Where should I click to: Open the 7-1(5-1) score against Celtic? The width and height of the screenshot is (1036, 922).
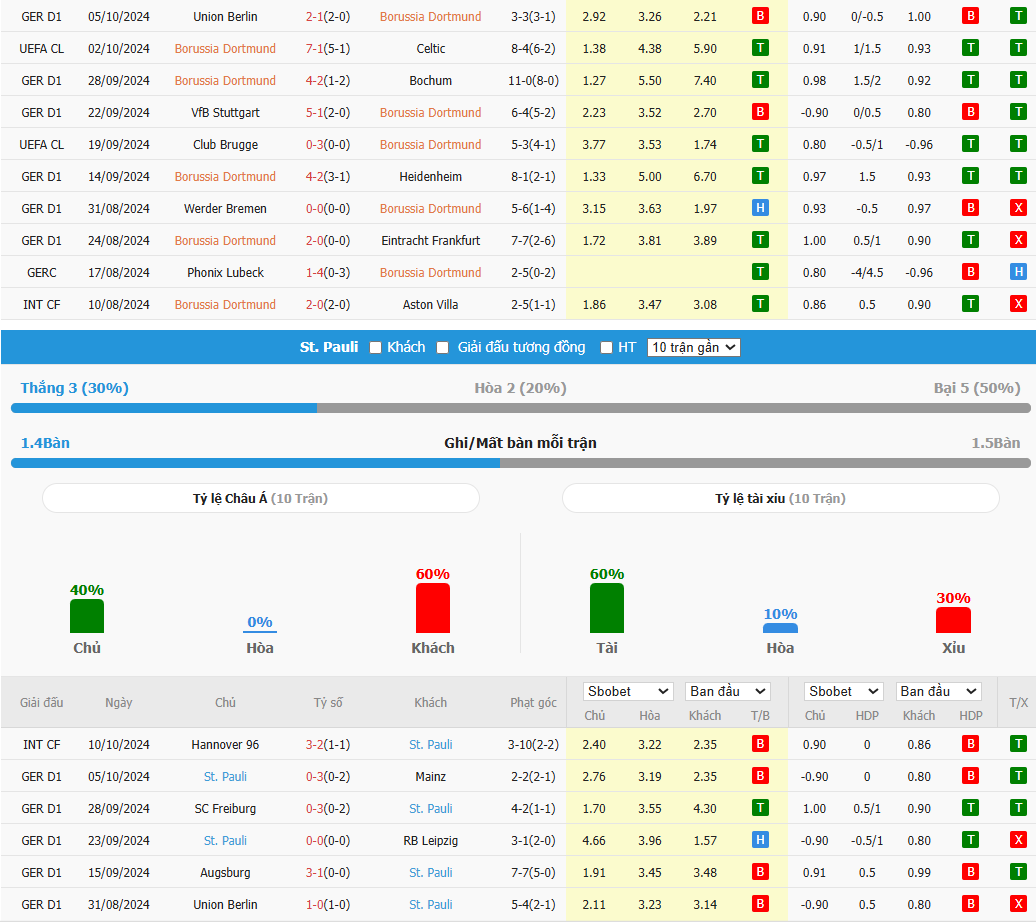[x=328, y=48]
